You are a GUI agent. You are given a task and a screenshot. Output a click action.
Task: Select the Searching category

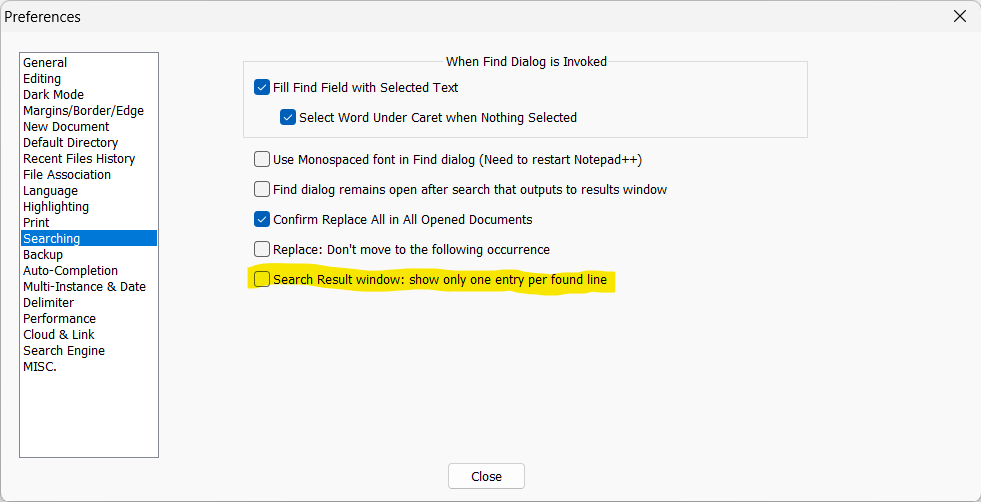[89, 238]
